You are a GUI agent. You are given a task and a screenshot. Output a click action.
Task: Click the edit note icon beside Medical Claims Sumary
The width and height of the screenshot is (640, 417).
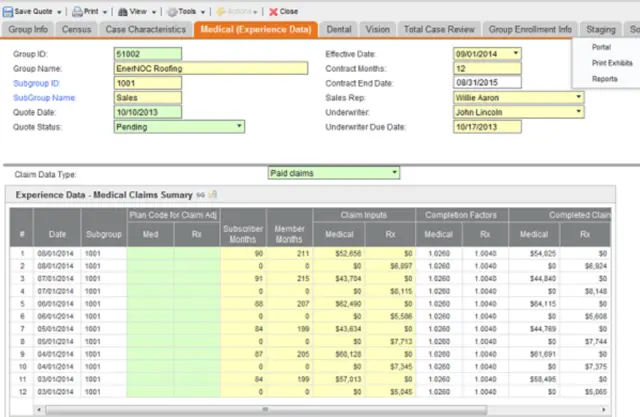pyautogui.click(x=213, y=195)
